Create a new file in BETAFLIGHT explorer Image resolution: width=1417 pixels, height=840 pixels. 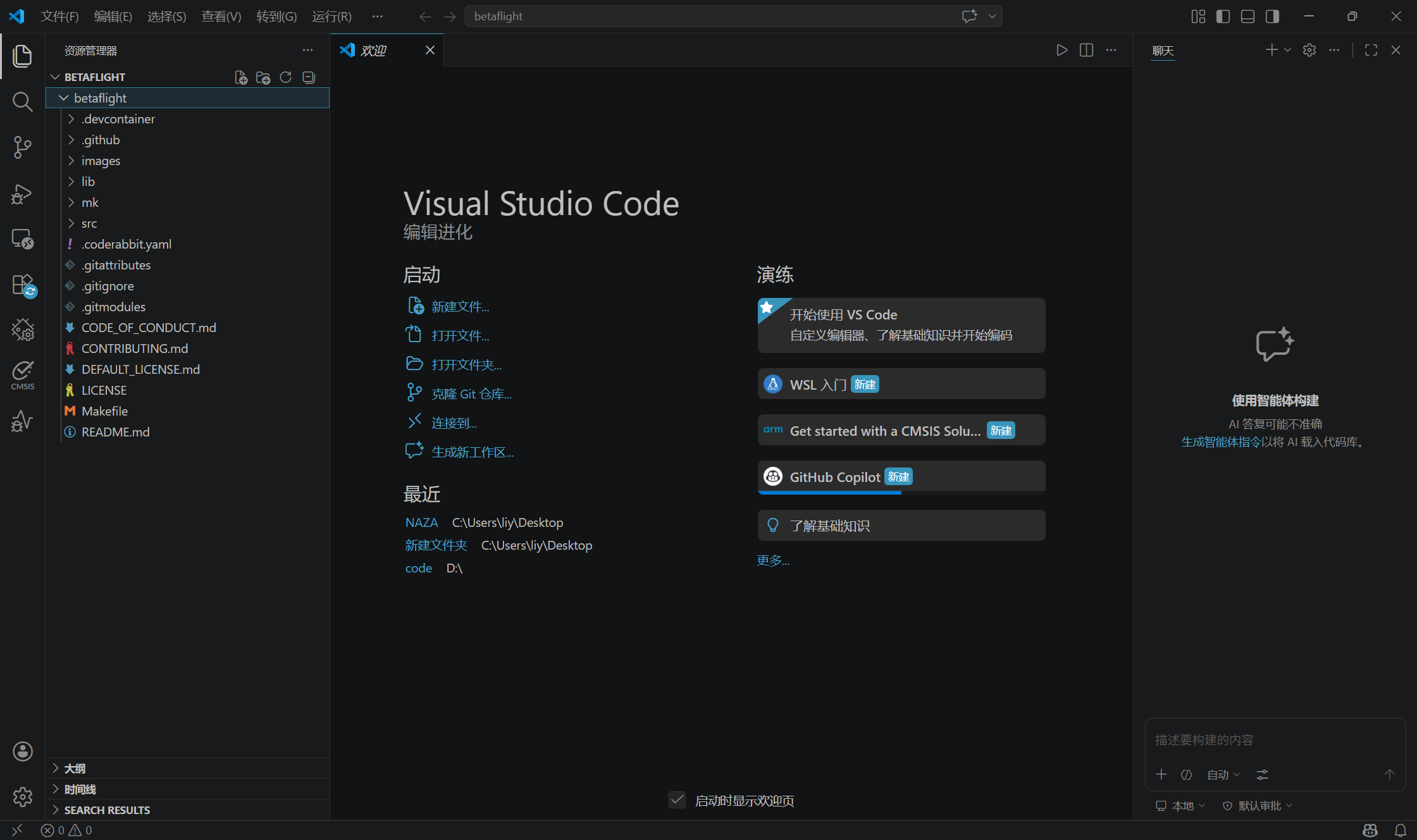240,77
